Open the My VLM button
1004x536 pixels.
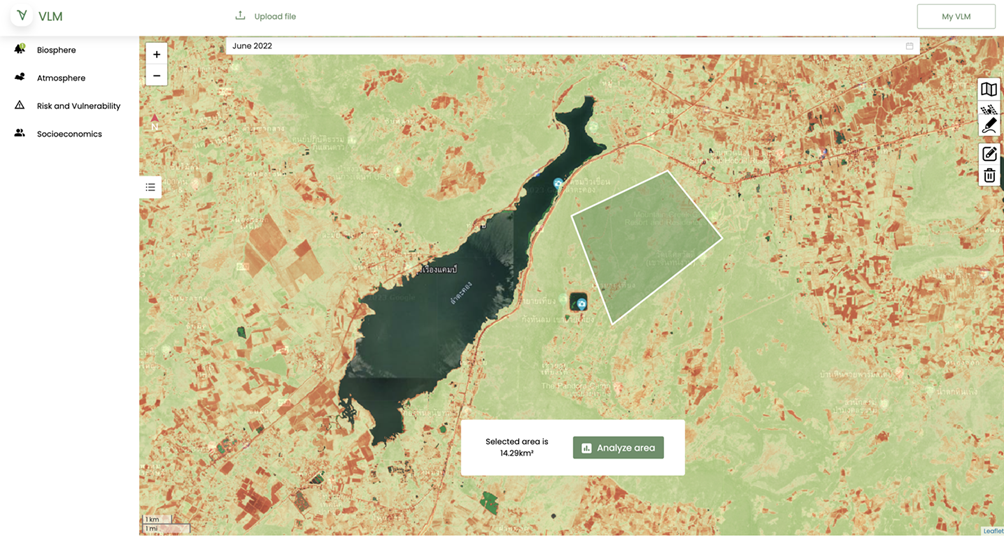point(956,17)
